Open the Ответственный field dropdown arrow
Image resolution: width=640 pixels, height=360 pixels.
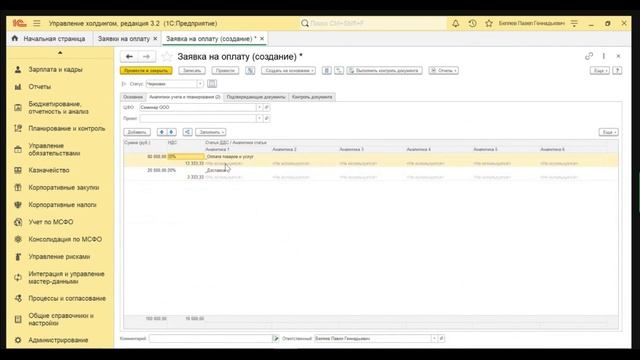pyautogui.click(x=434, y=338)
